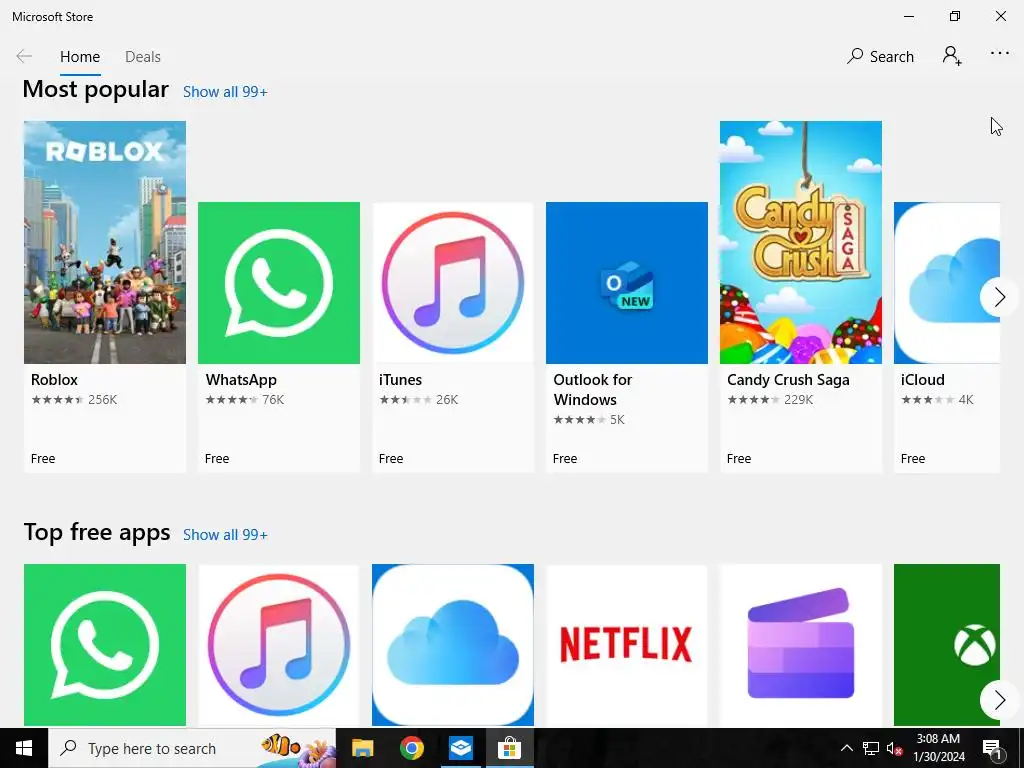1024x768 pixels.
Task: Open the Home tab
Action: 80,57
